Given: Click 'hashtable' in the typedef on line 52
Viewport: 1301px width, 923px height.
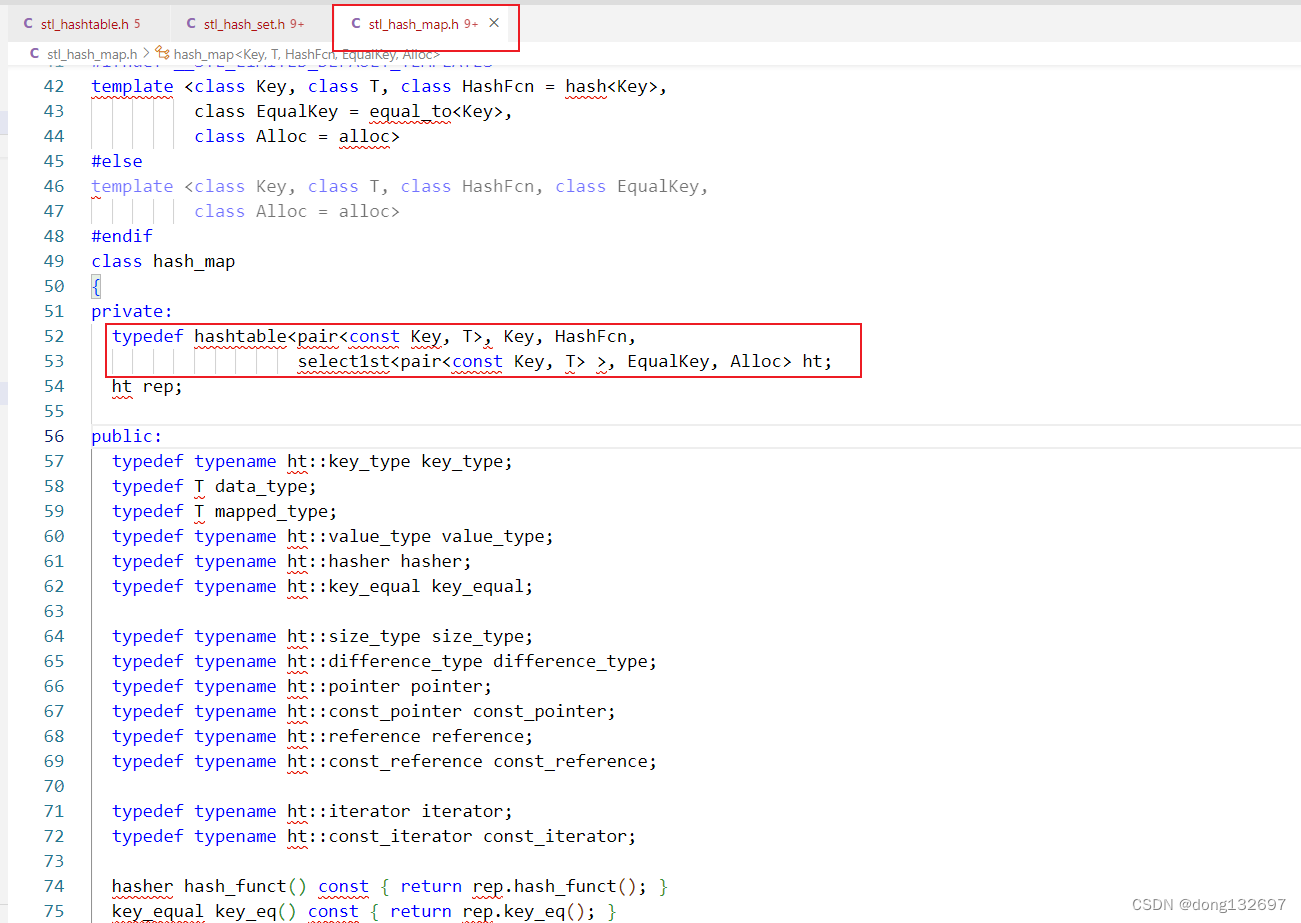Looking at the screenshot, I should pos(240,336).
